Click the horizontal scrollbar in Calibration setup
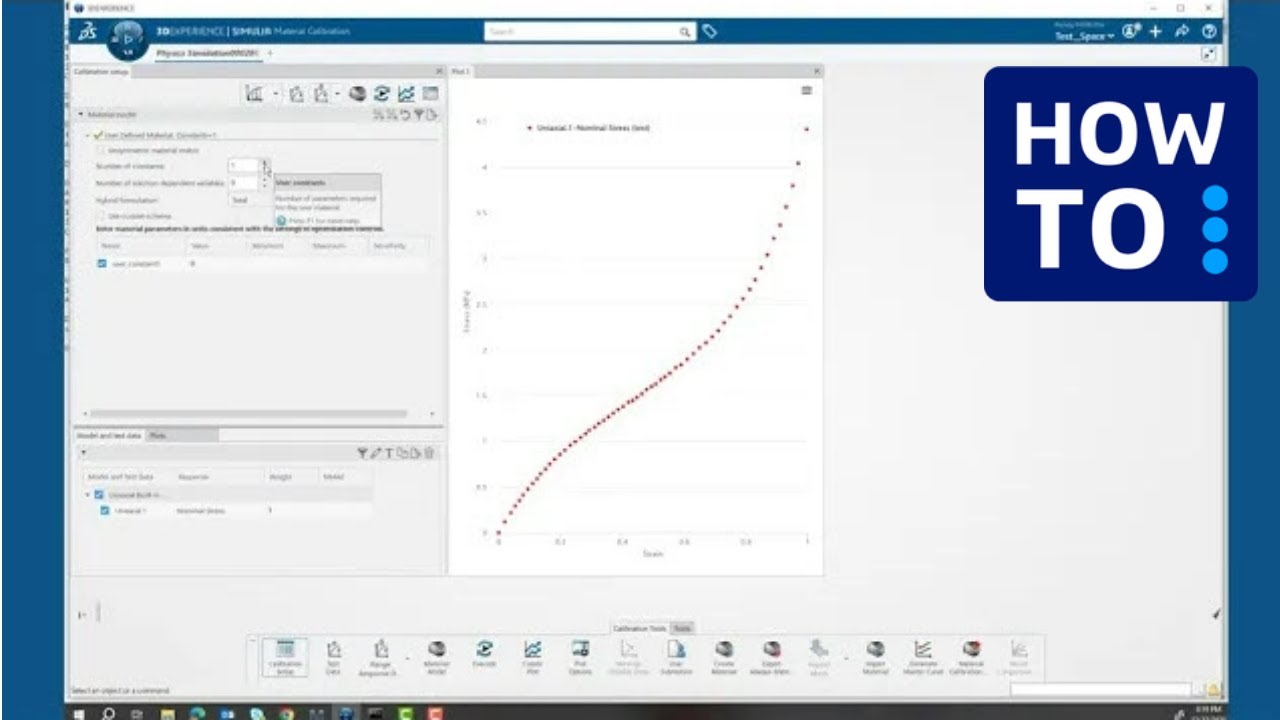Viewport: 1280px width, 720px height. [250, 413]
